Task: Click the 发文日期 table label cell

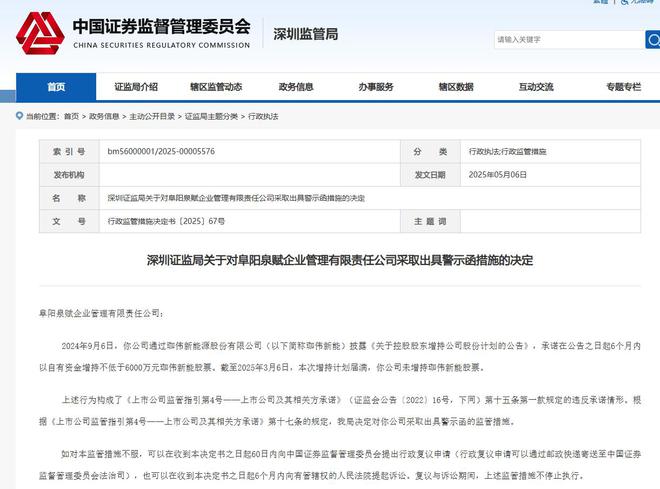Action: pyautogui.click(x=430, y=175)
